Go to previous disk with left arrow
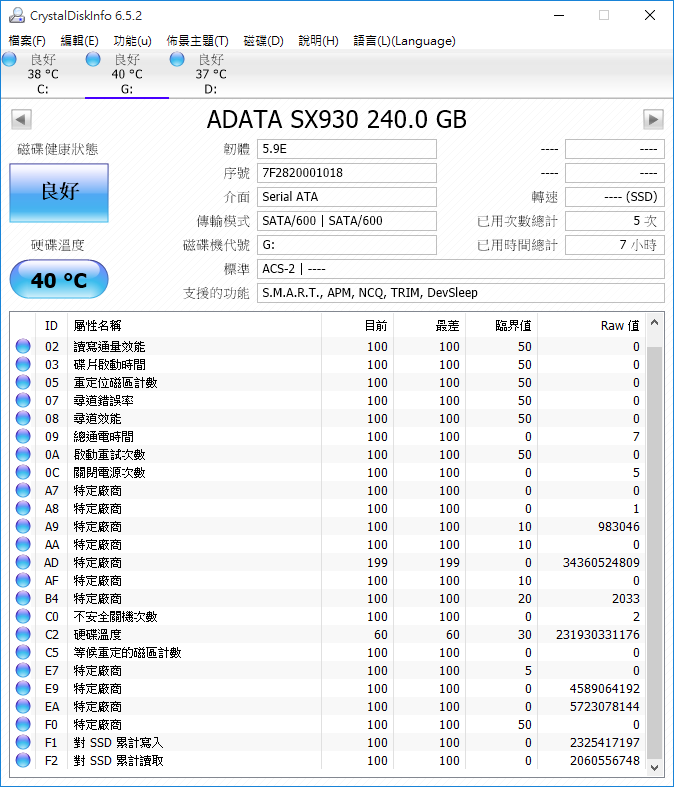Screen dimensions: 674x787 21,119
